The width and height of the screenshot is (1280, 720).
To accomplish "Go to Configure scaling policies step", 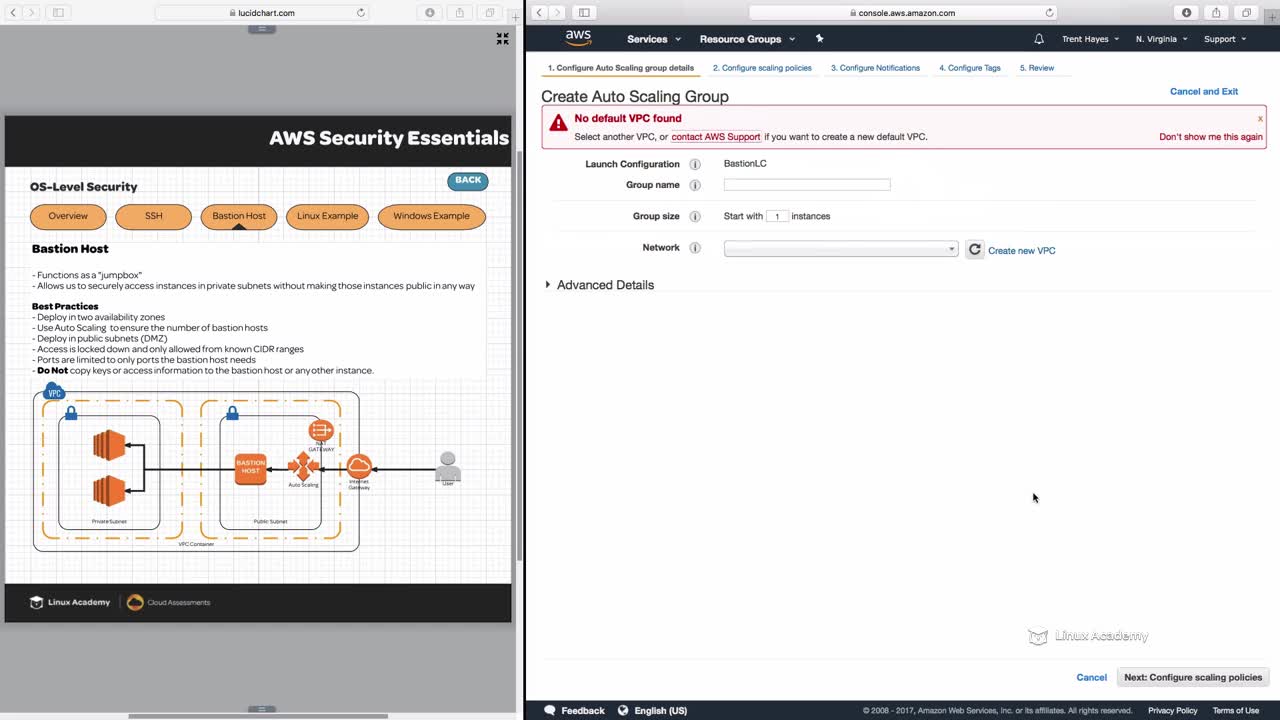I will pyautogui.click(x=762, y=68).
